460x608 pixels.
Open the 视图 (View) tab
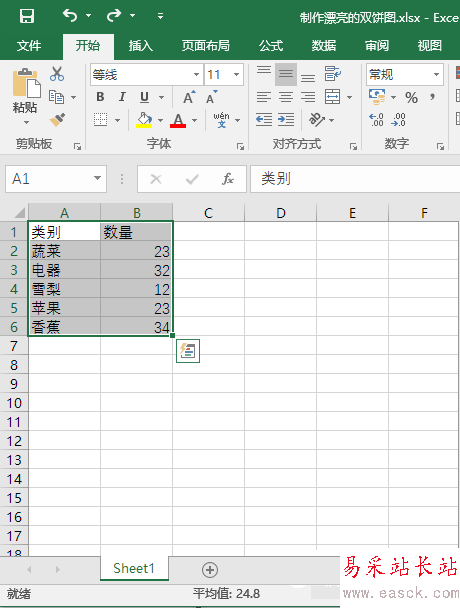pos(429,46)
